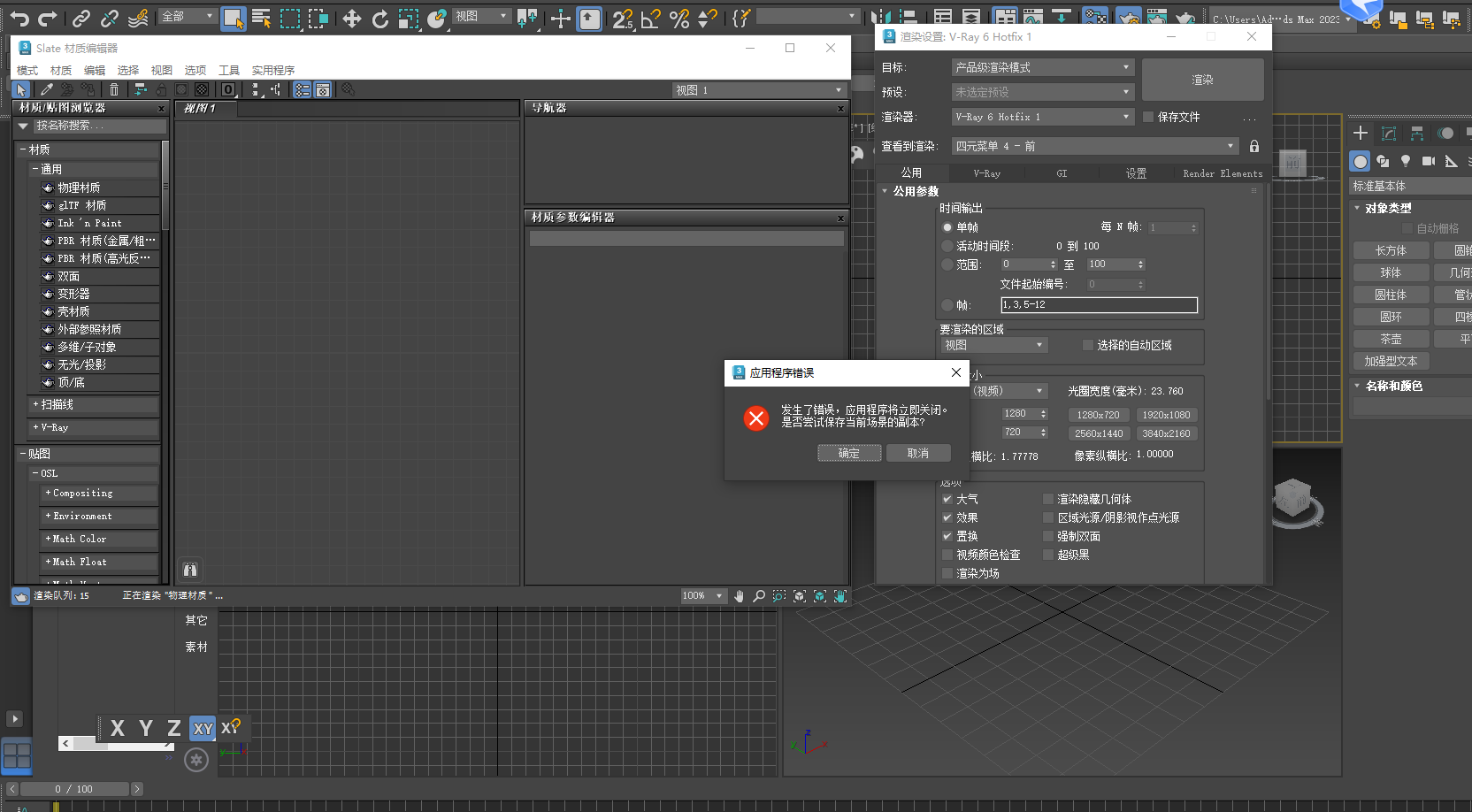Expand the V-Ray material group in browser
The image size is (1472, 812).
[35, 427]
